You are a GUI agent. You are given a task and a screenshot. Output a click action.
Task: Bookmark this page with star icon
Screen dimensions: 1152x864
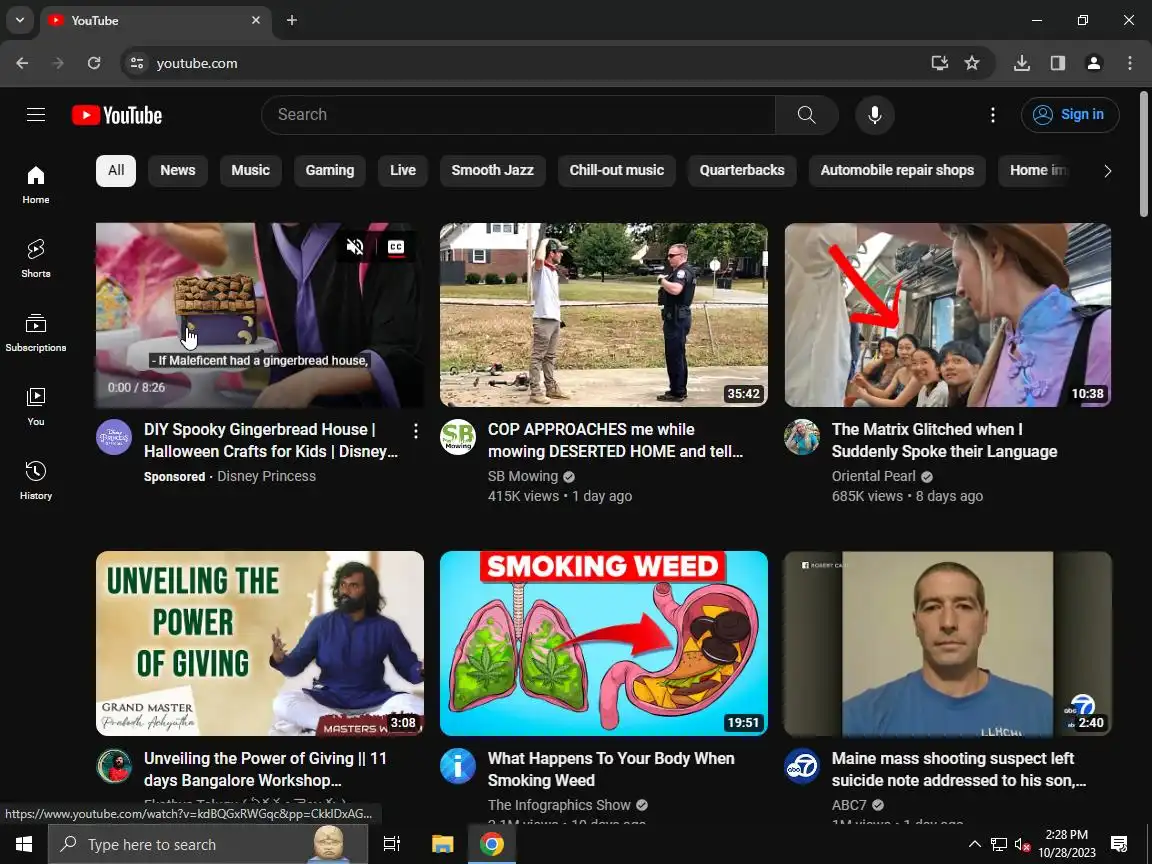(x=972, y=63)
